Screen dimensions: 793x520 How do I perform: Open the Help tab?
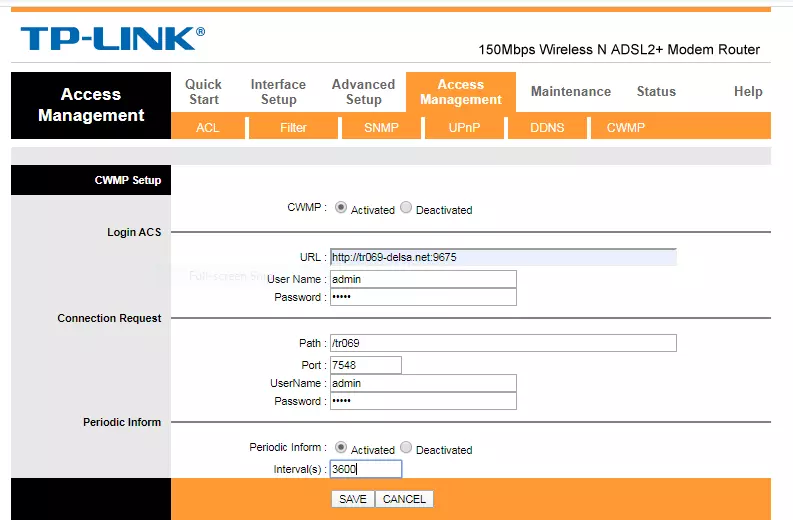point(748,92)
